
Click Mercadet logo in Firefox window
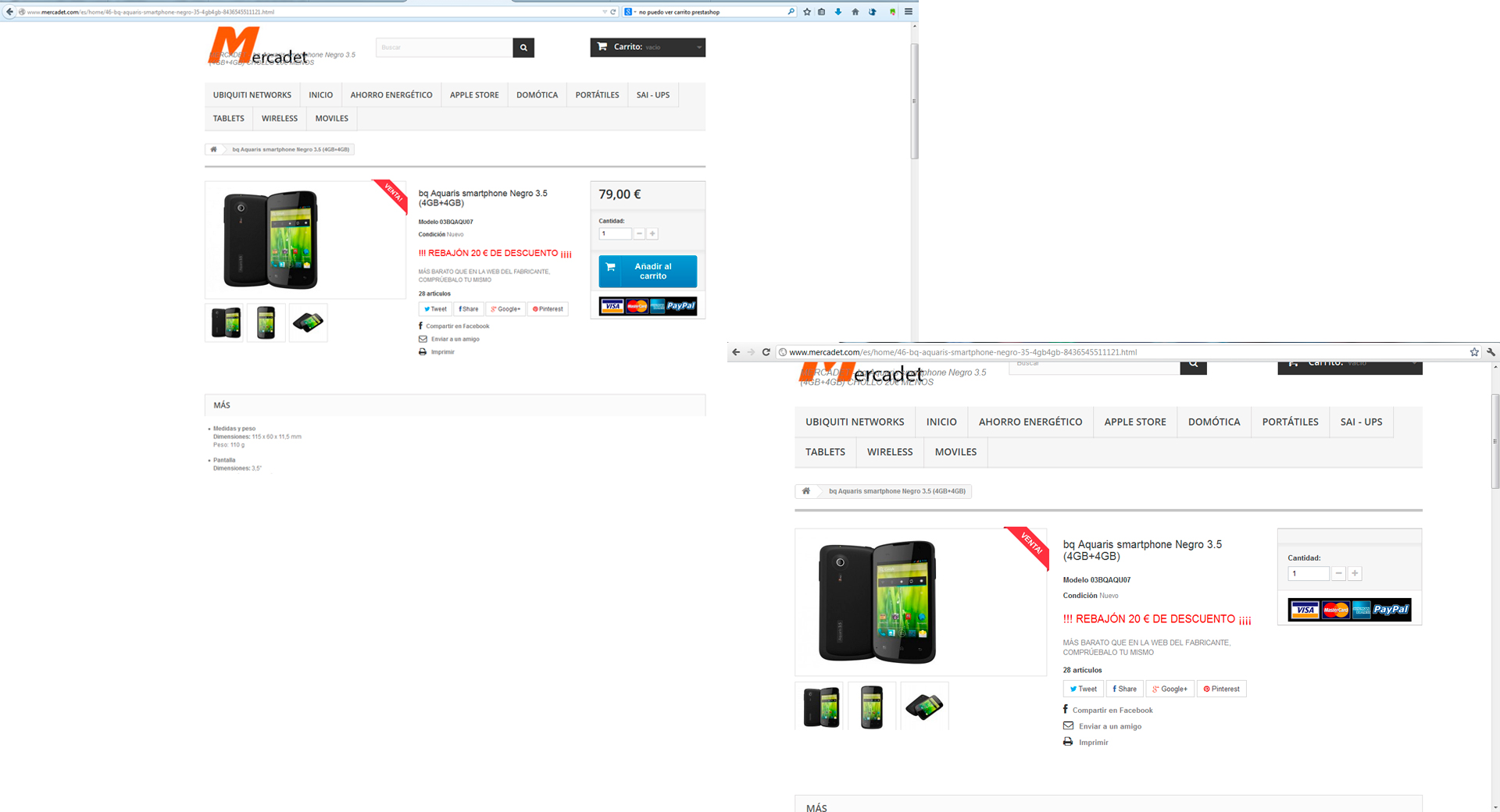point(258,47)
